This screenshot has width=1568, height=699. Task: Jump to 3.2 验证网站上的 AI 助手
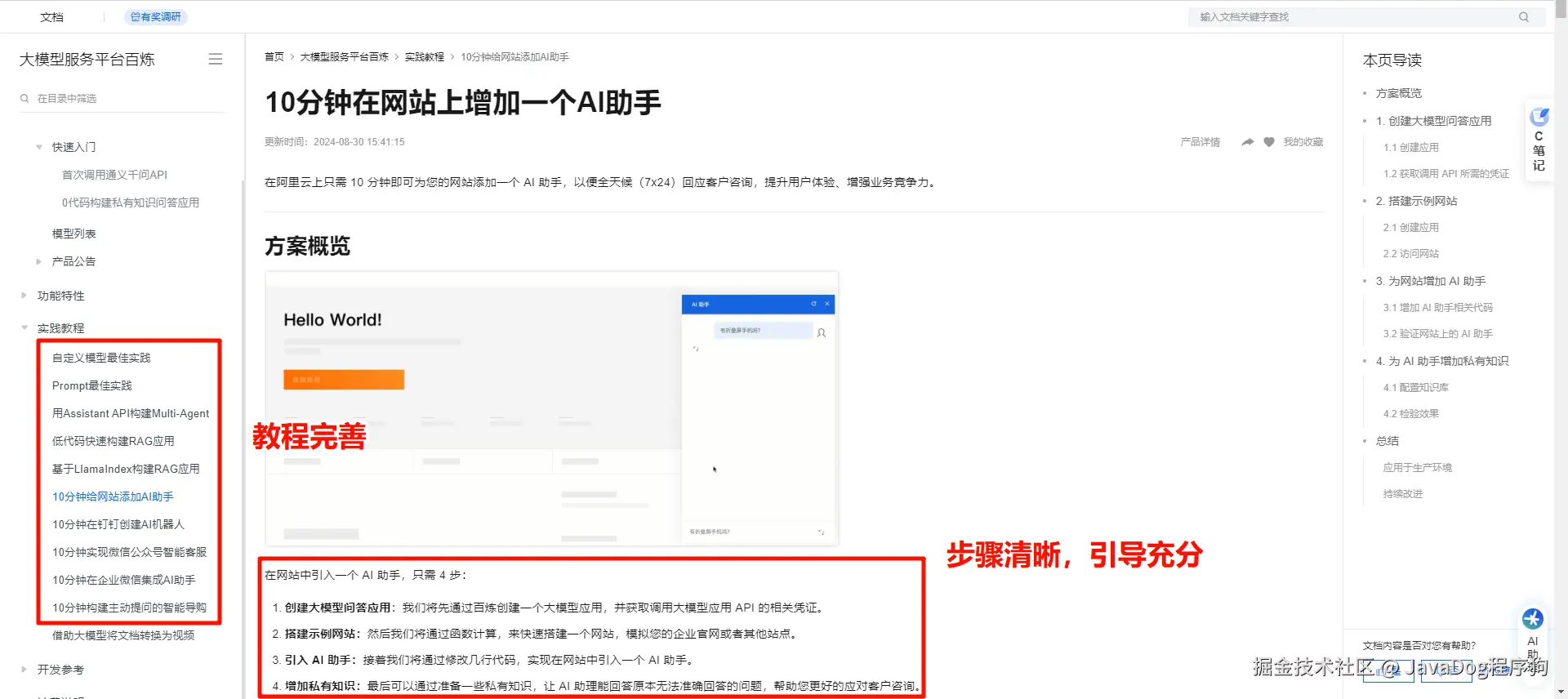tap(1437, 334)
